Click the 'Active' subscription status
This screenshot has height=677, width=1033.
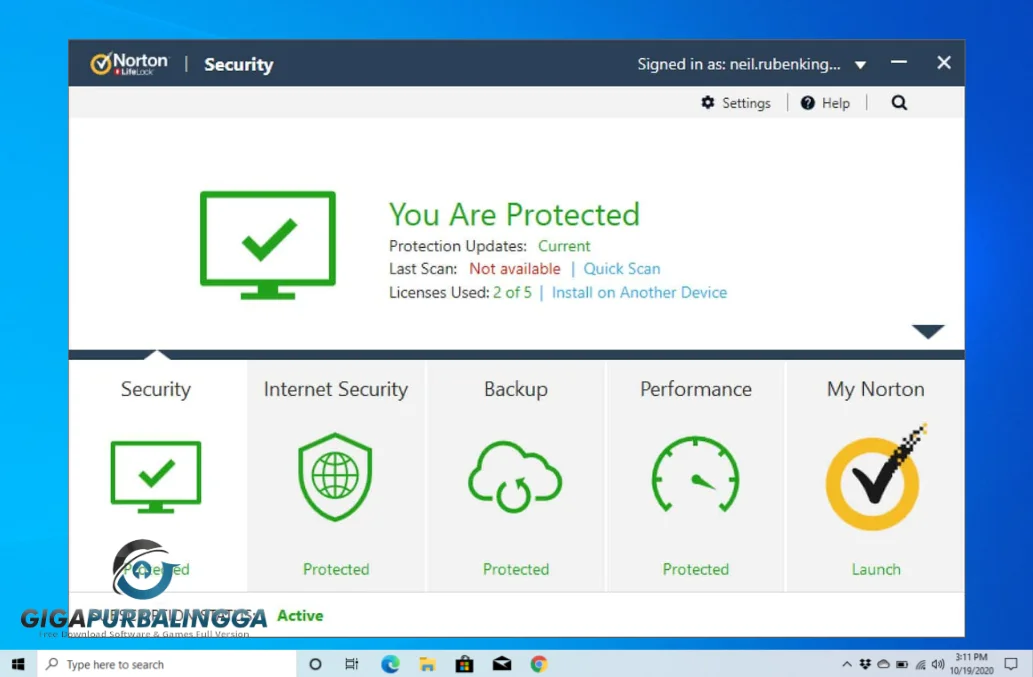pos(300,616)
